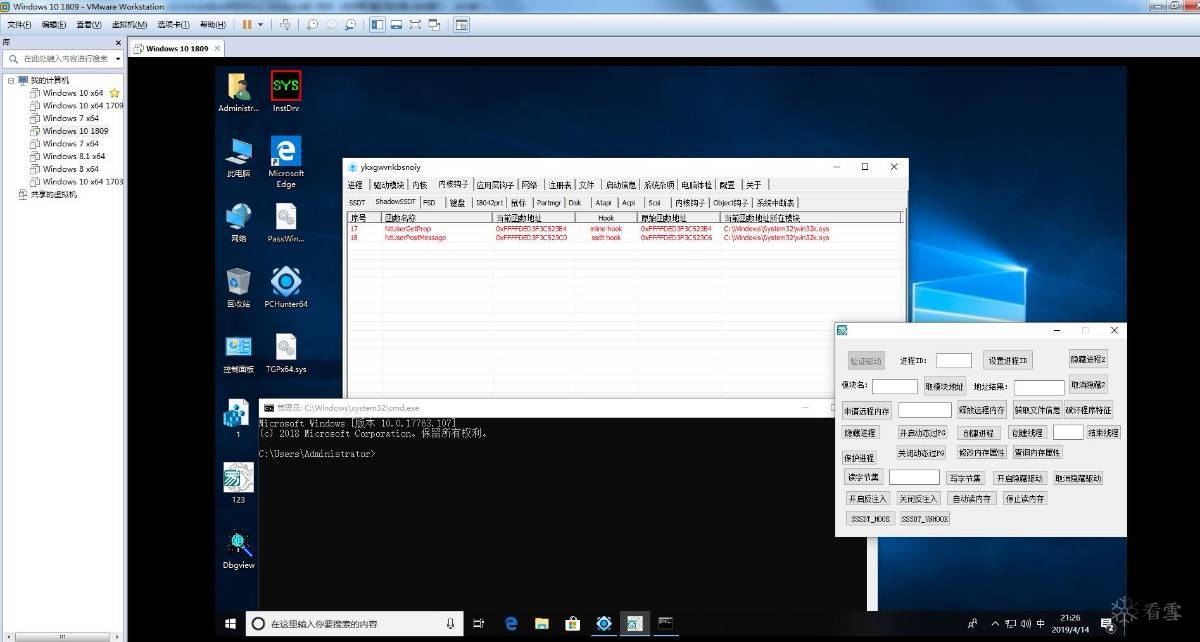Select the NtUserPostMessage hook row
The image size is (1200, 642).
[x=624, y=238]
